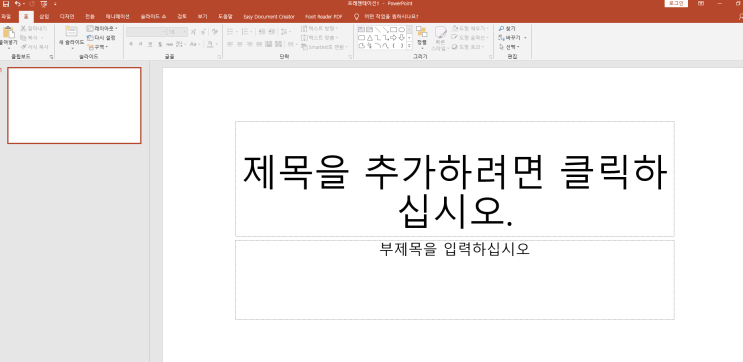The height and width of the screenshot is (362, 743).
Task: Open Select (선택) dropdown in editing group
Action: (x=509, y=47)
